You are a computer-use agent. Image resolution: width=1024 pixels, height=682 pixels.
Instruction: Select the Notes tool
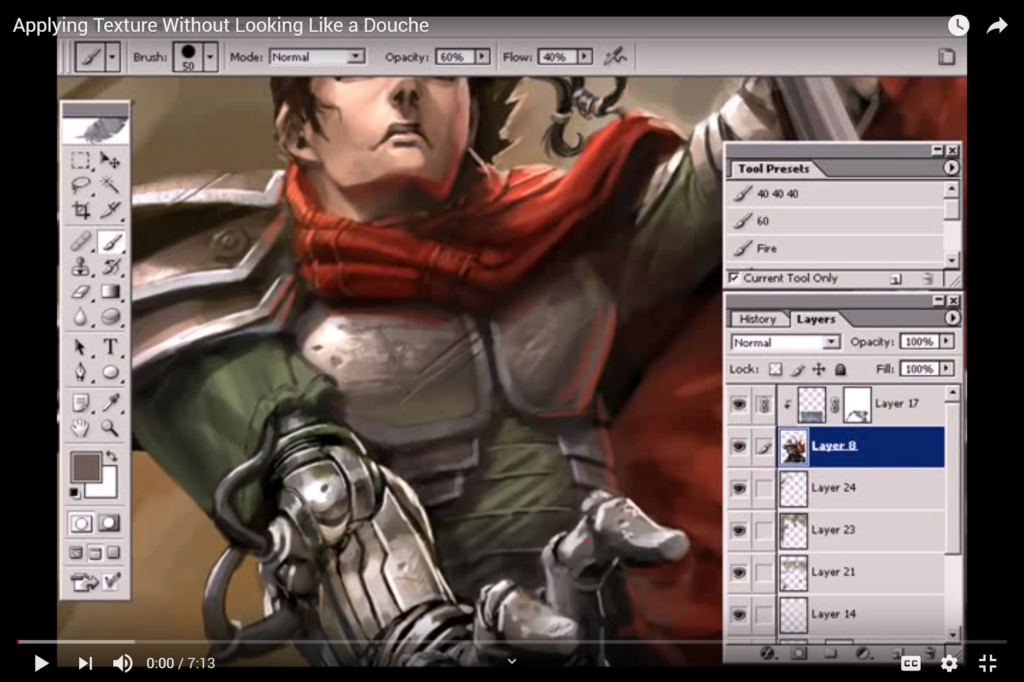point(80,402)
